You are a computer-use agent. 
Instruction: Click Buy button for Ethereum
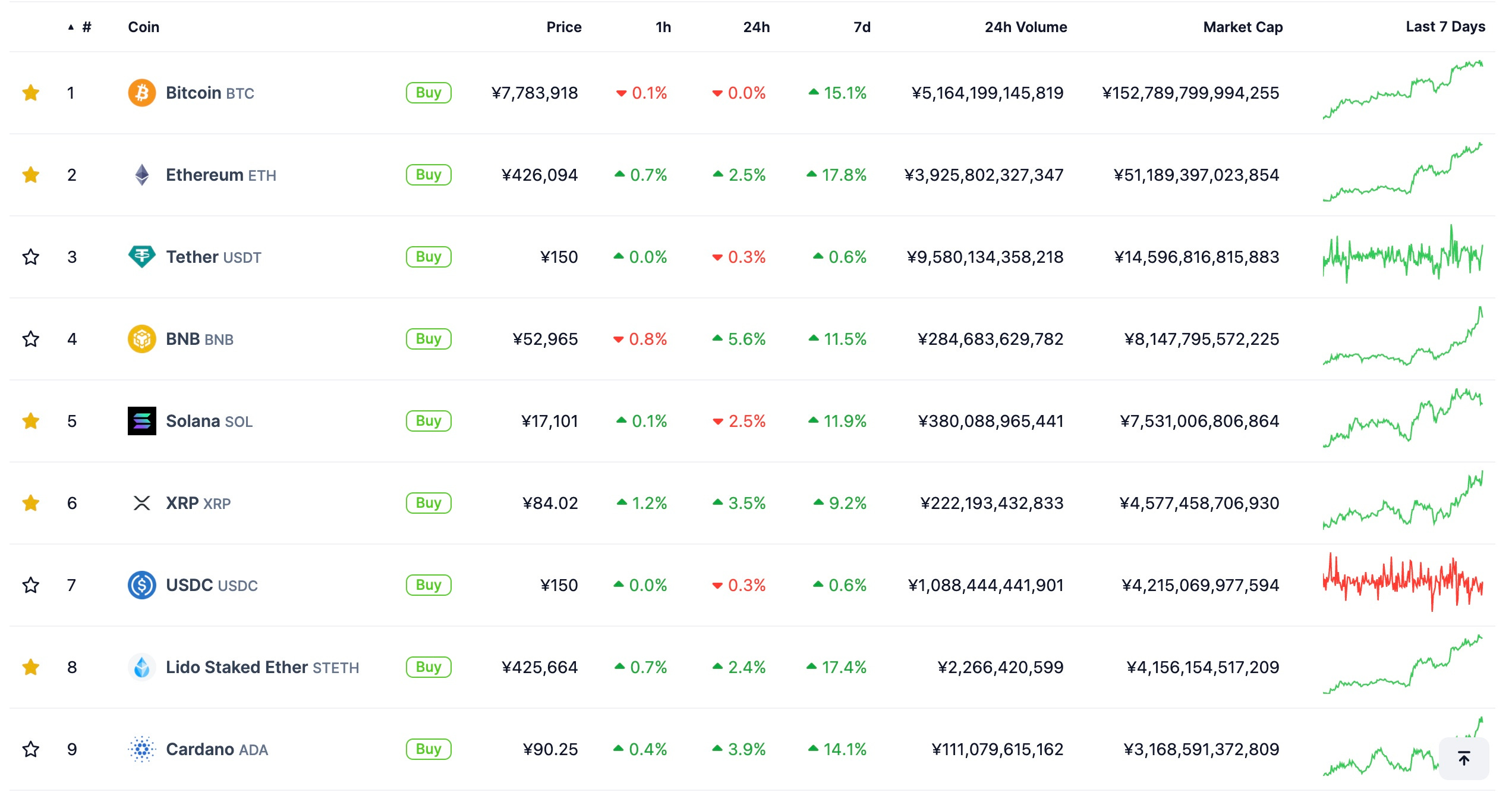[x=429, y=175]
